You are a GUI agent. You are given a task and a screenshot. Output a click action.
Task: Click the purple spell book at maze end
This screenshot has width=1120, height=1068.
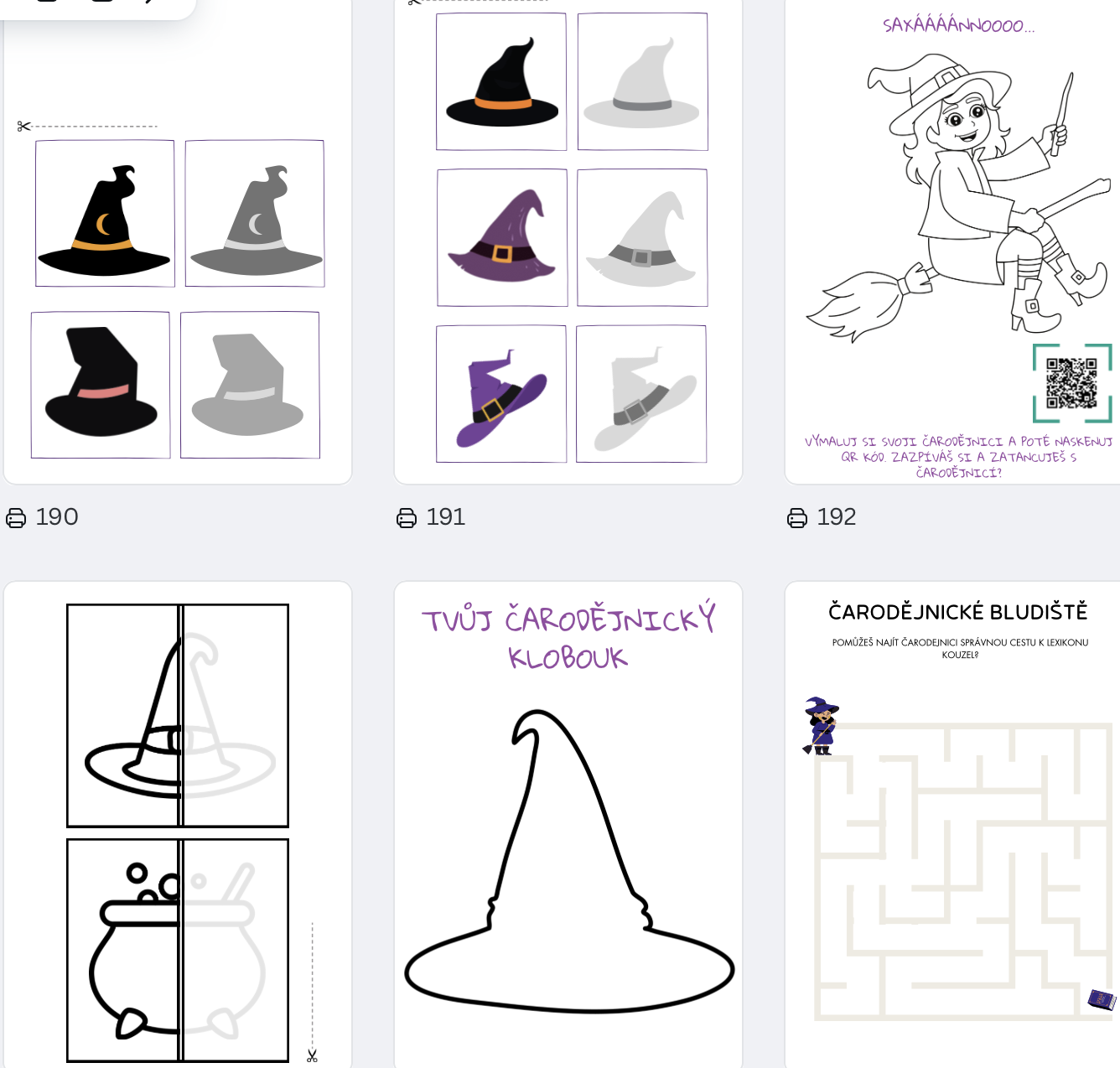tap(1102, 999)
